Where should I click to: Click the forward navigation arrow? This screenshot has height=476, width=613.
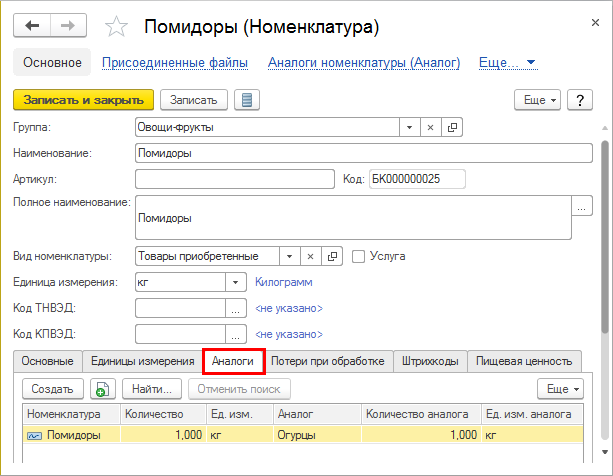[x=69, y=25]
